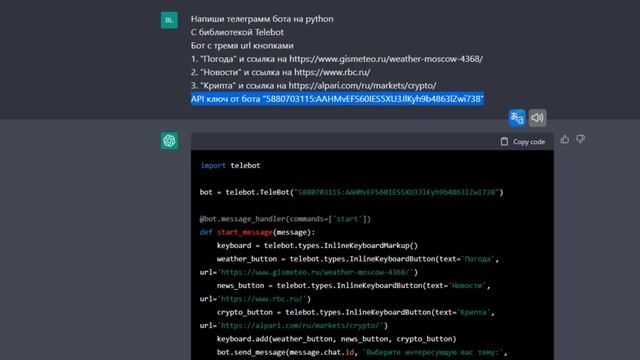This screenshot has height=360, width=640.
Task: Click the 'def start_message(message):' line
Action: point(258,232)
